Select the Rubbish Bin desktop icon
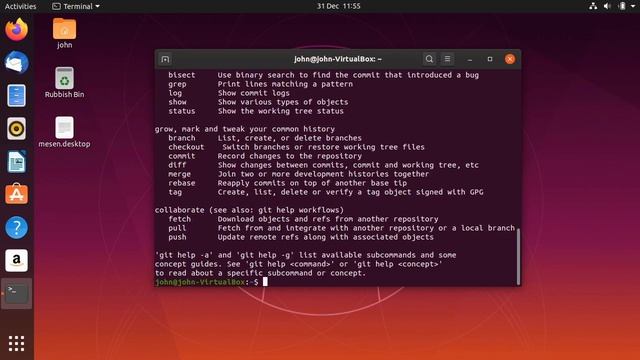640x360 pixels. coord(64,82)
